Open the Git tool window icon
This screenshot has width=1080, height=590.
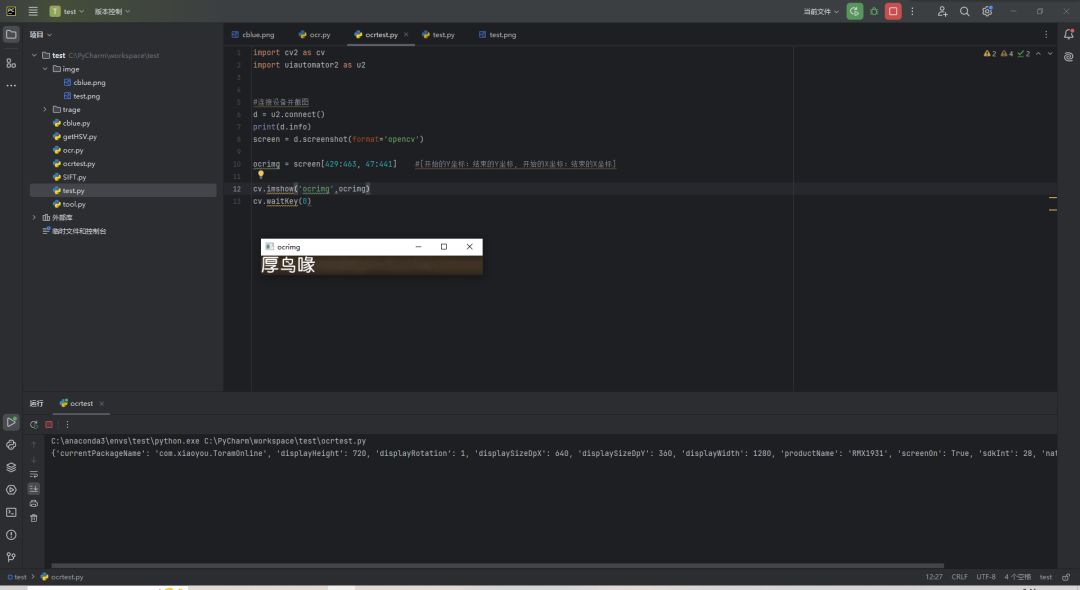click(x=11, y=557)
